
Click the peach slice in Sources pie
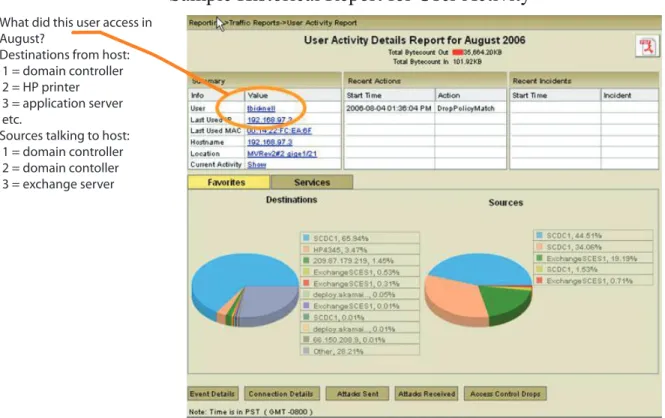click(454, 297)
